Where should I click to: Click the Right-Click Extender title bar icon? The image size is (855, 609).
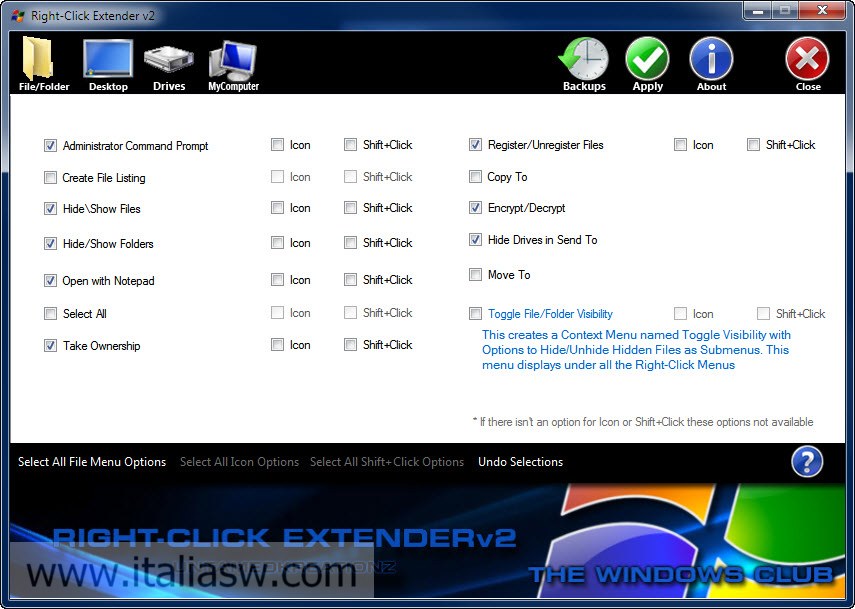coord(18,16)
